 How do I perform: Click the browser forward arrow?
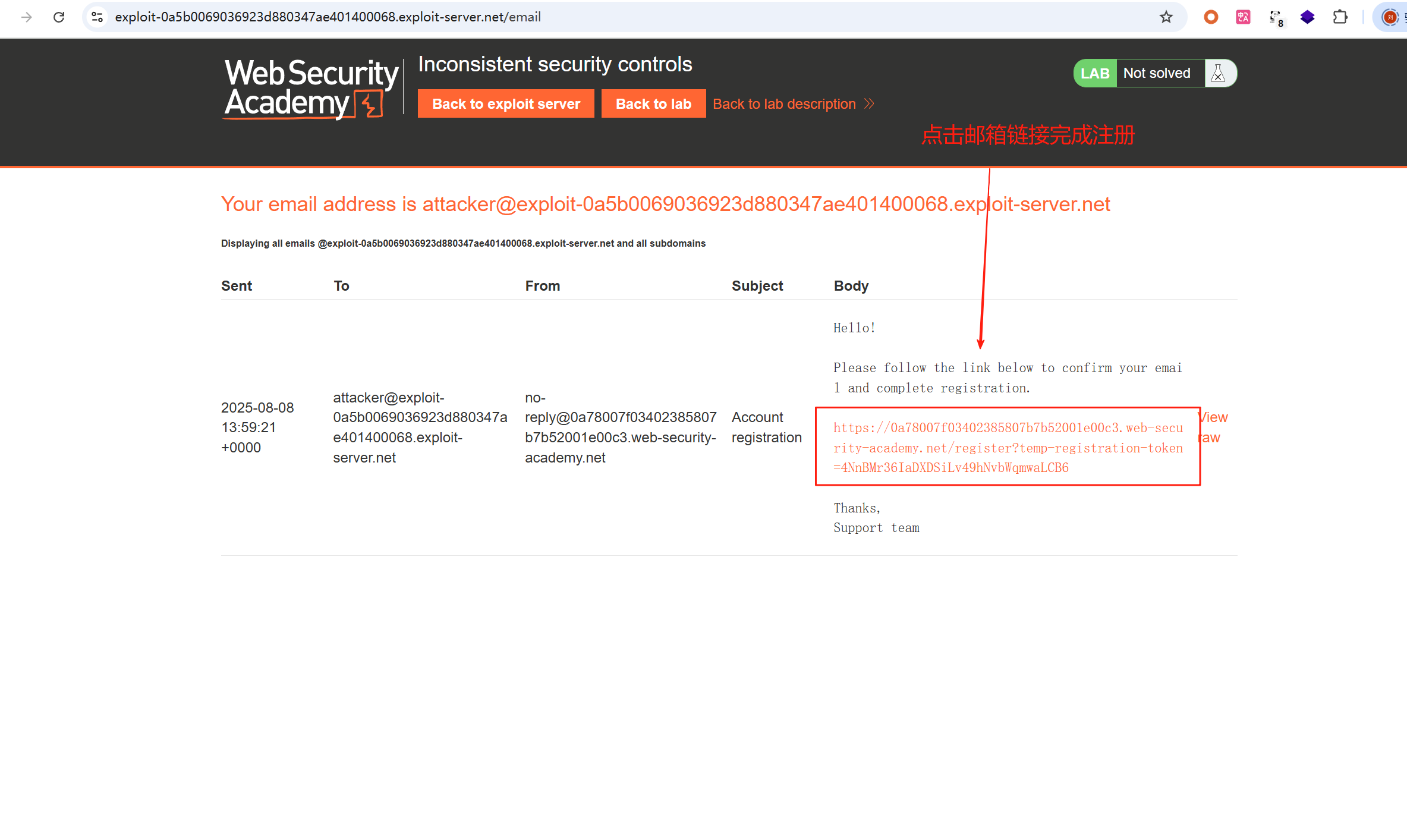point(26,17)
